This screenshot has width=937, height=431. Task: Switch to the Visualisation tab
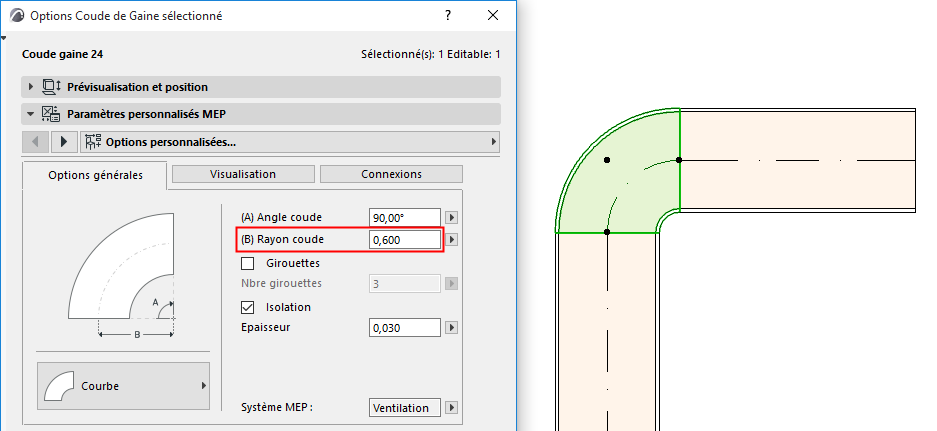243,175
